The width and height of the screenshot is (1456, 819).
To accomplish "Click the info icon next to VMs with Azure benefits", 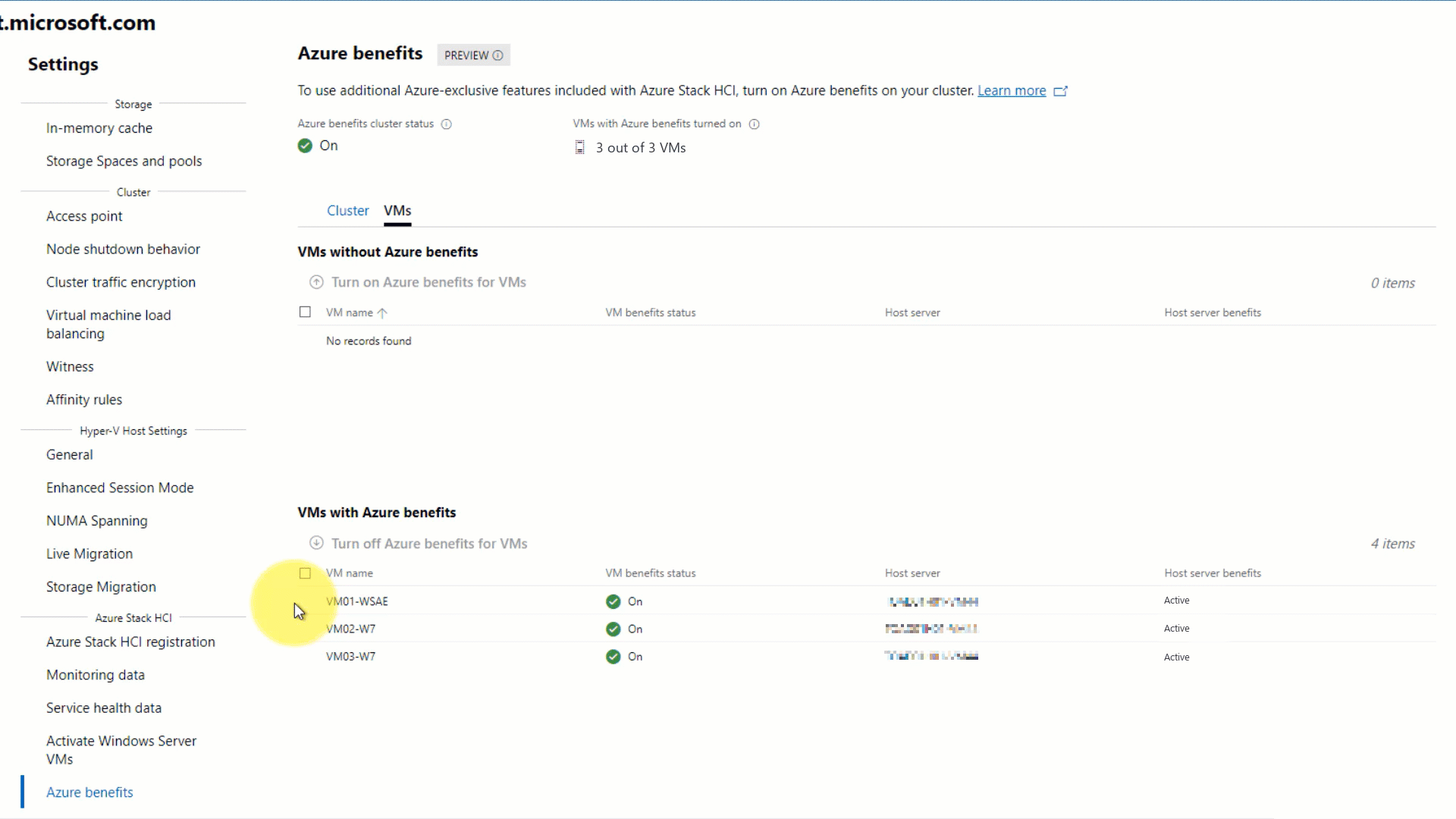I will pos(755,123).
